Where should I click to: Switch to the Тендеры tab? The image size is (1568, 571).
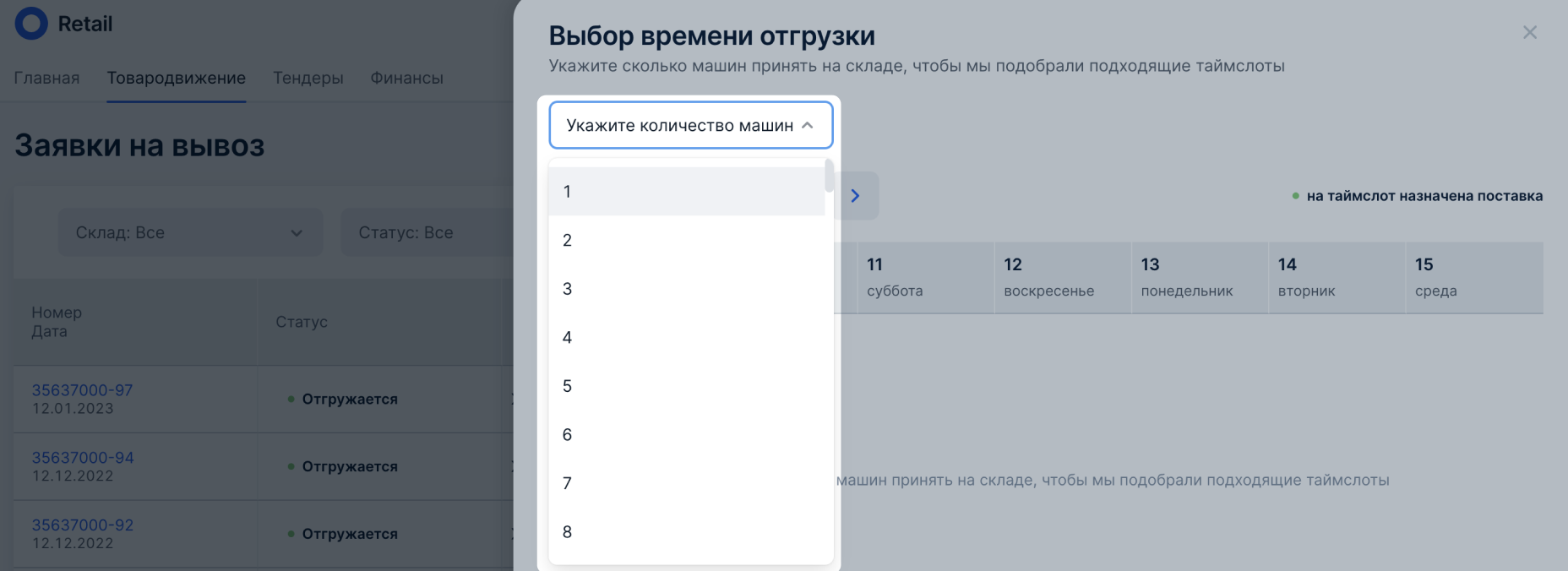[308, 78]
